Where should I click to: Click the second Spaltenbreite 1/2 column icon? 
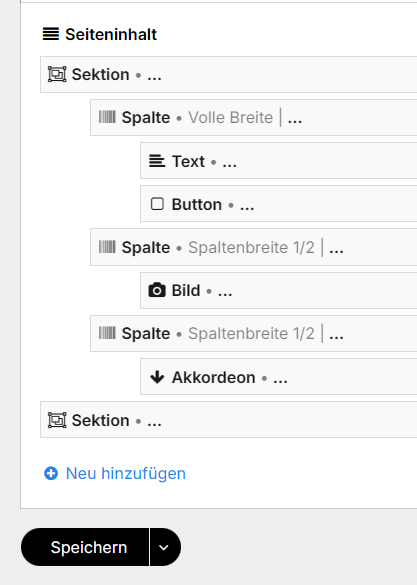pos(107,333)
